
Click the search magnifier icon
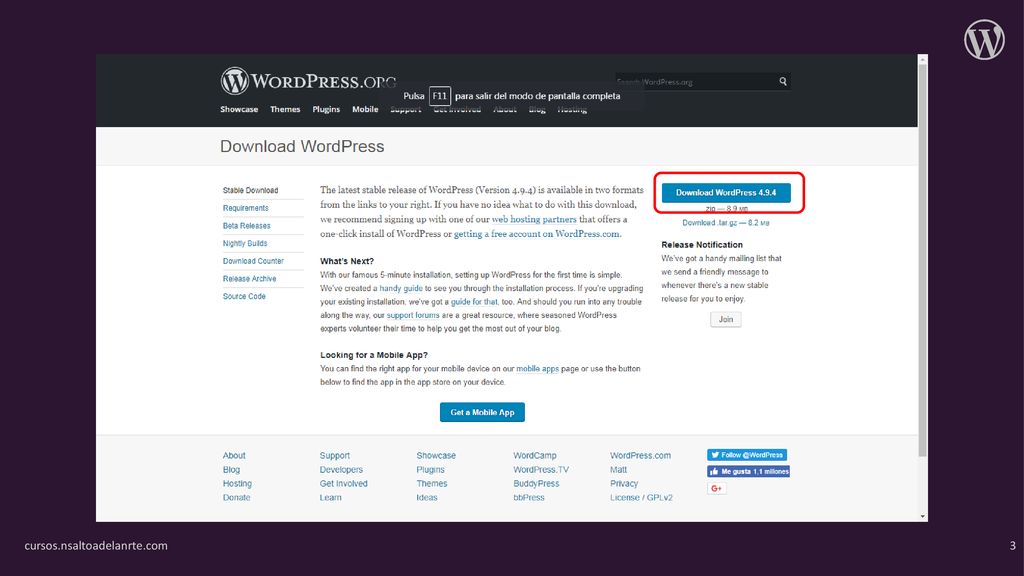click(x=782, y=82)
